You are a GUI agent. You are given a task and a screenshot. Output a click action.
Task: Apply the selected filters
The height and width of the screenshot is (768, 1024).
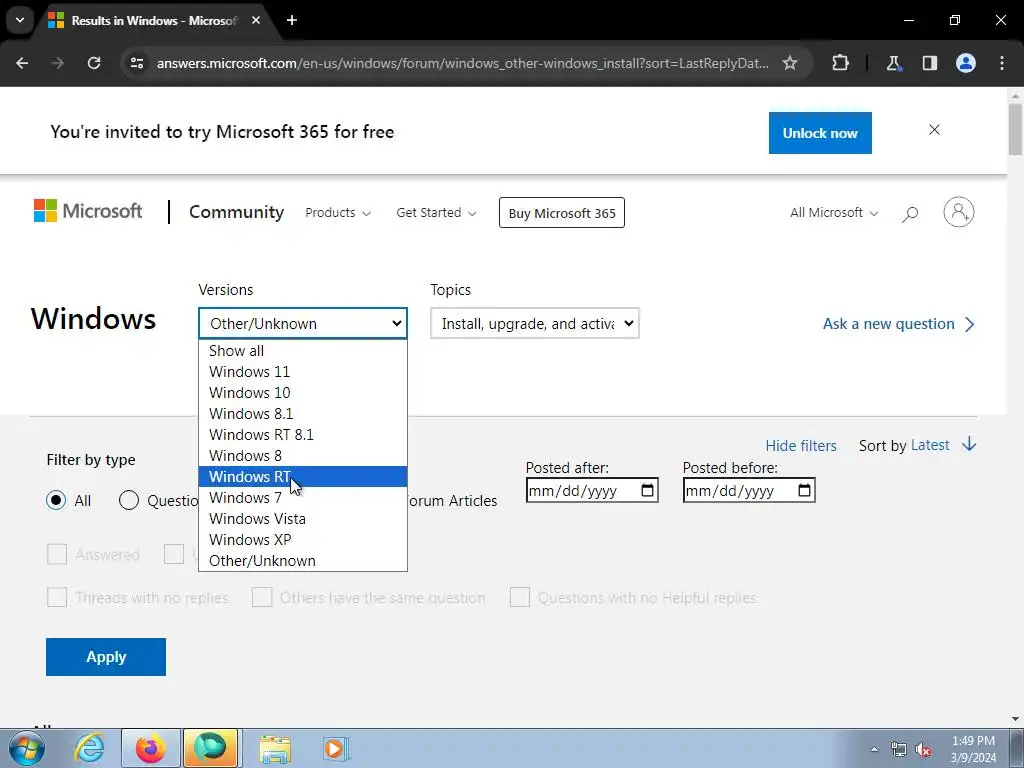coord(106,657)
